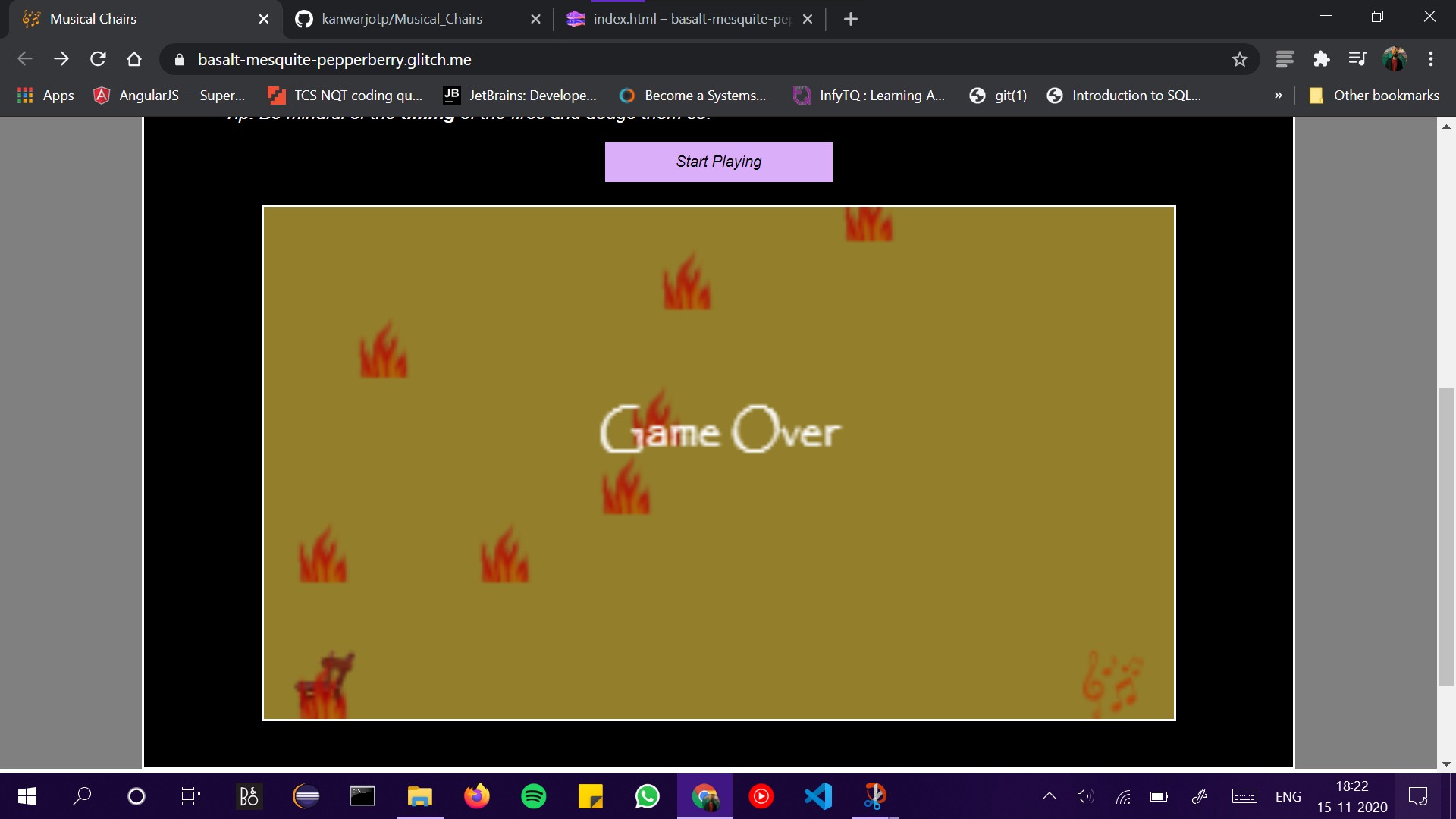Show hidden system tray icons
The height and width of the screenshot is (819, 1456).
[1049, 796]
